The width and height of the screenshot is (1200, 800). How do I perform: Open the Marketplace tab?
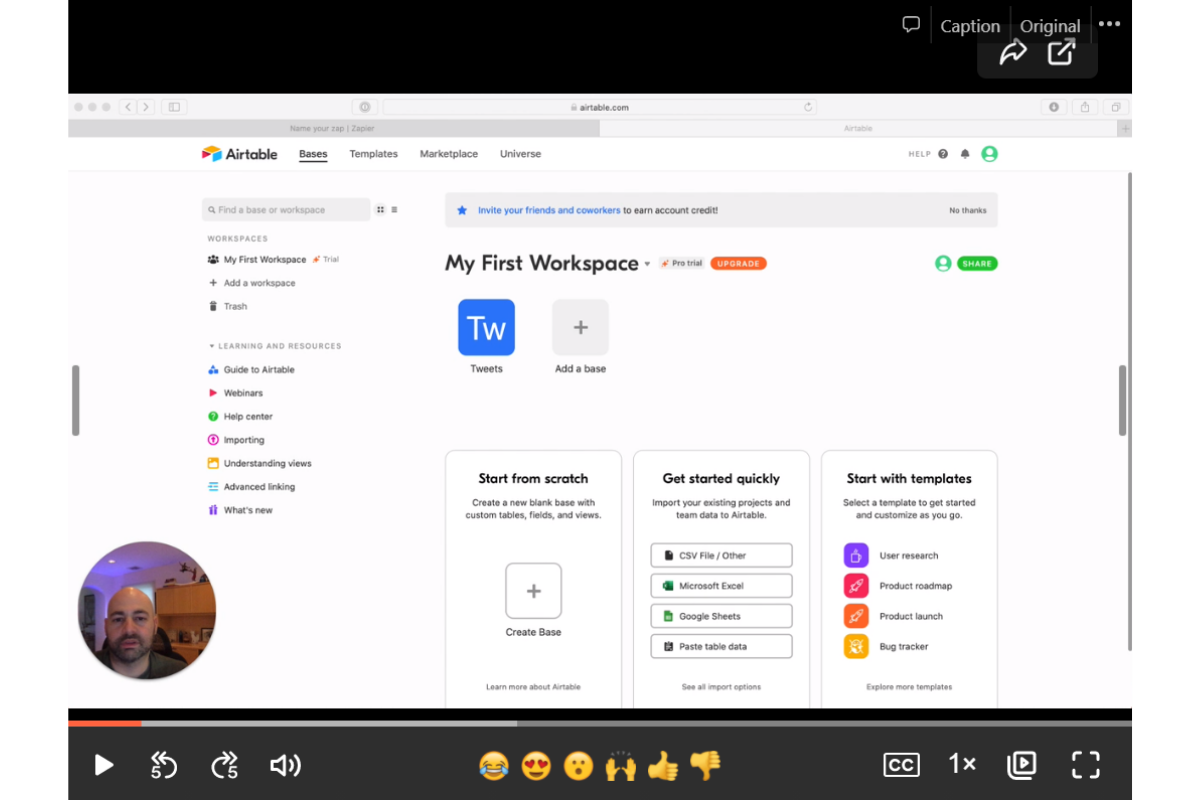449,154
